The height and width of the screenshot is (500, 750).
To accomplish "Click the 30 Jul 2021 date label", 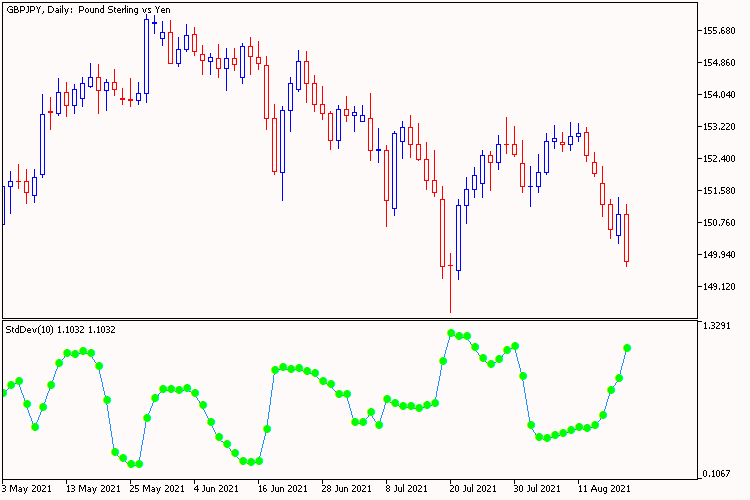I will [537, 489].
